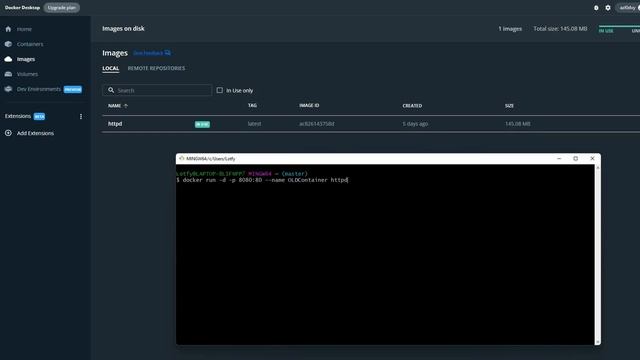Click the httpd image ID cell
The height and width of the screenshot is (360, 640).
317,124
